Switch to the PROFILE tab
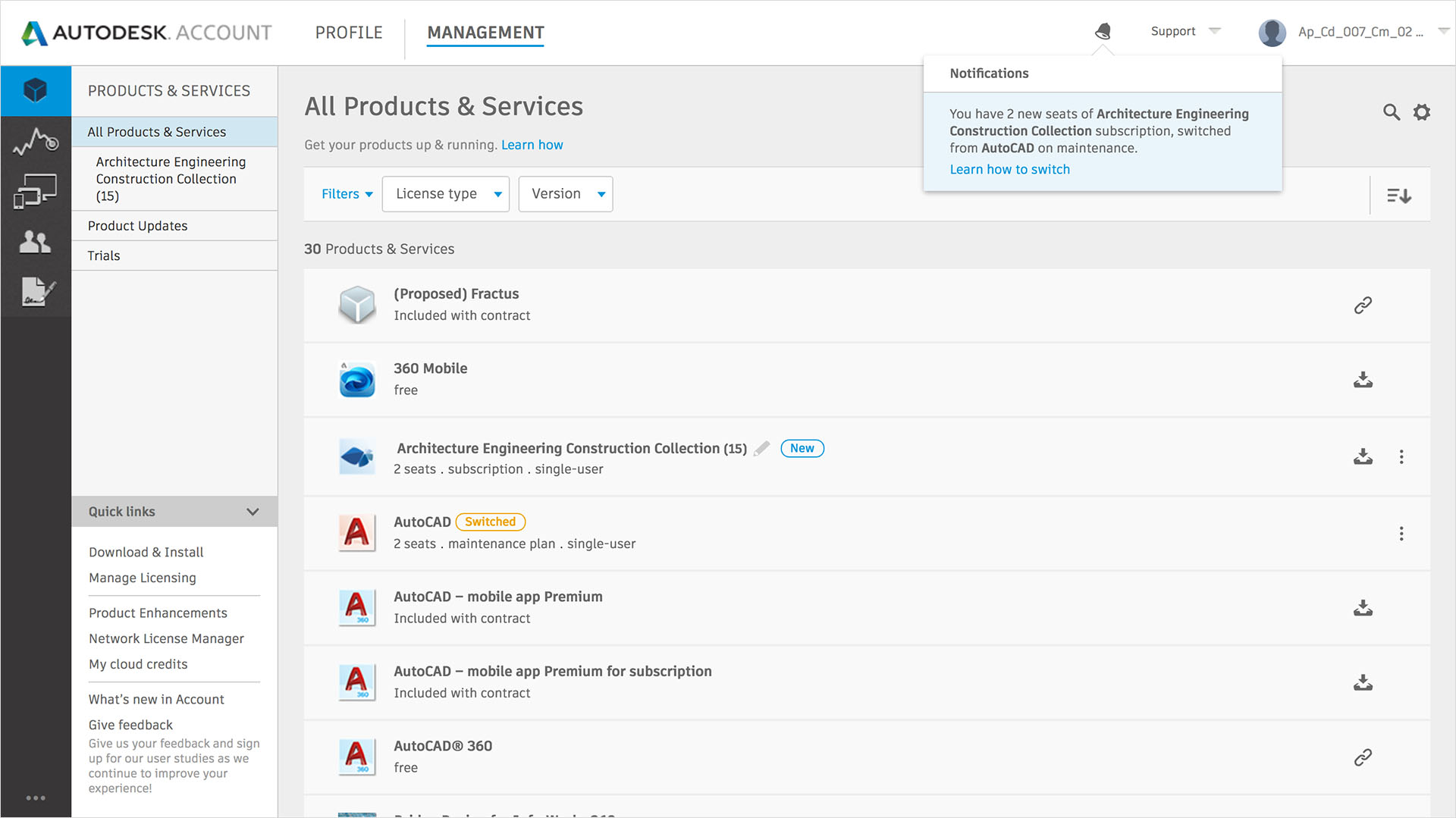Screen dimensions: 1456x818 click(349, 33)
